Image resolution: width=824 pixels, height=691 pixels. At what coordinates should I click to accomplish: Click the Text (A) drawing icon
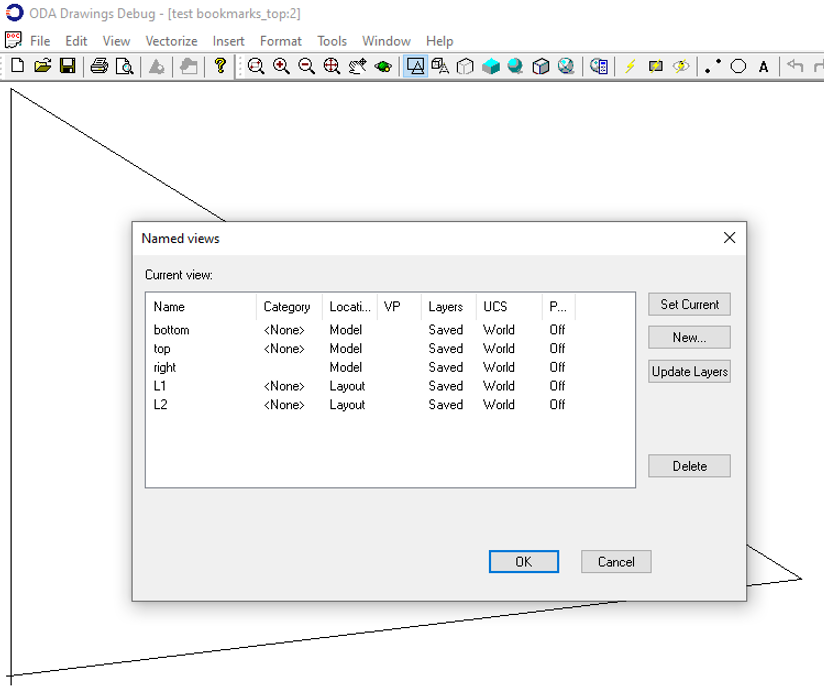763,69
